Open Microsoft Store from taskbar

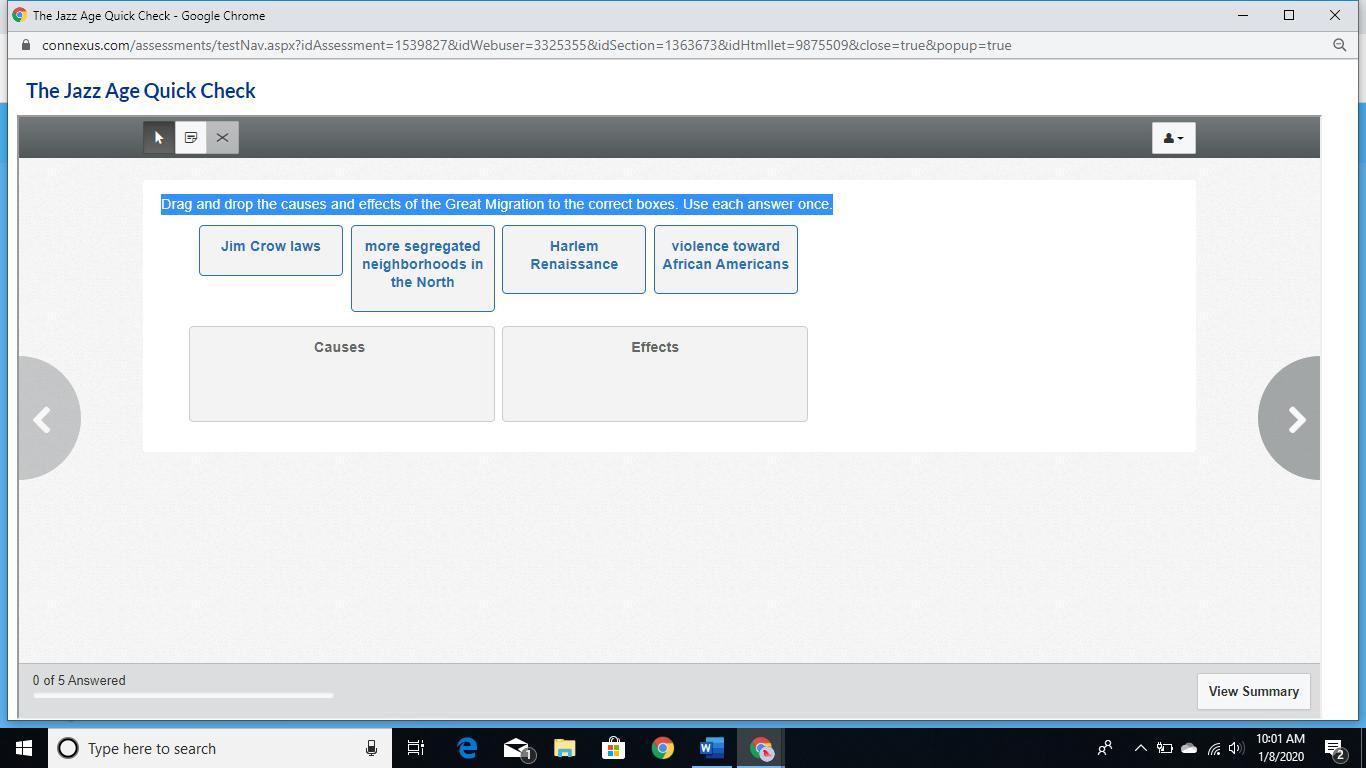coord(614,748)
